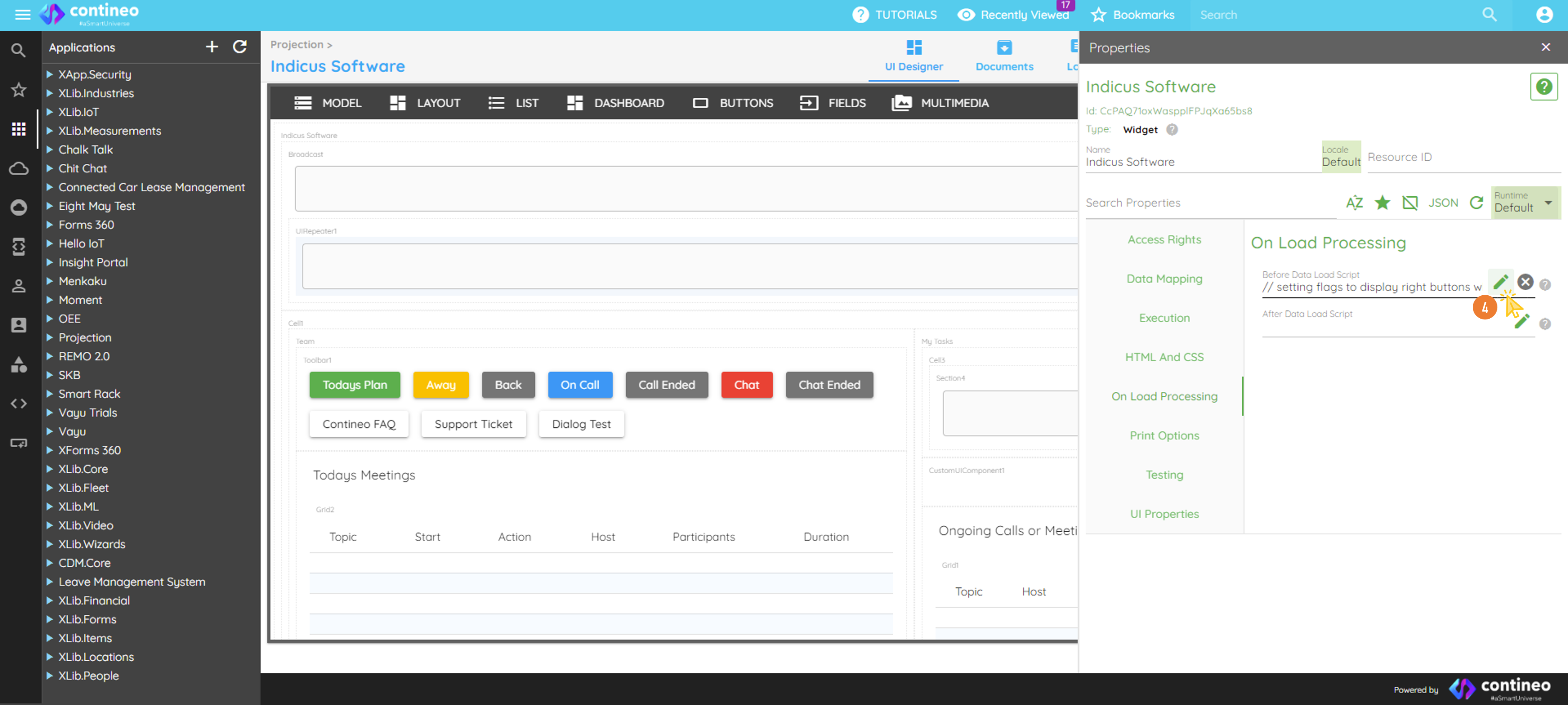Toggle the hide-empty properties icon

tap(1410, 203)
